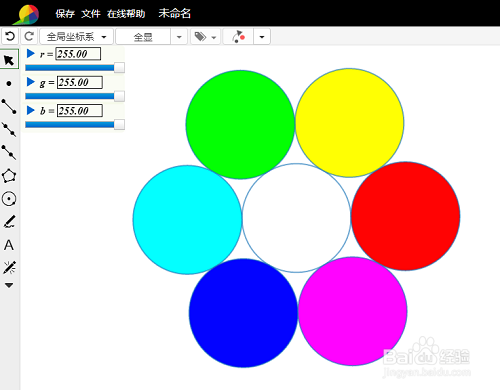Click the undo arrow button
Screen dimensions: 500x390
point(10,36)
